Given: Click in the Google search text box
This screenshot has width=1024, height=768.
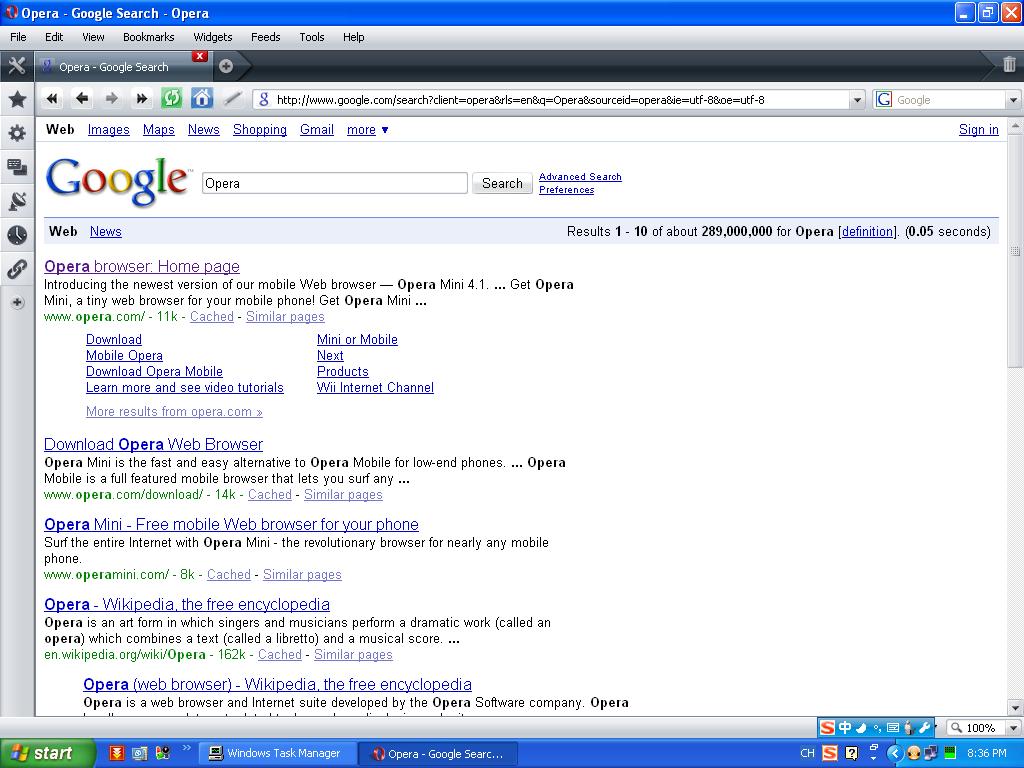Looking at the screenshot, I should pos(335,184).
